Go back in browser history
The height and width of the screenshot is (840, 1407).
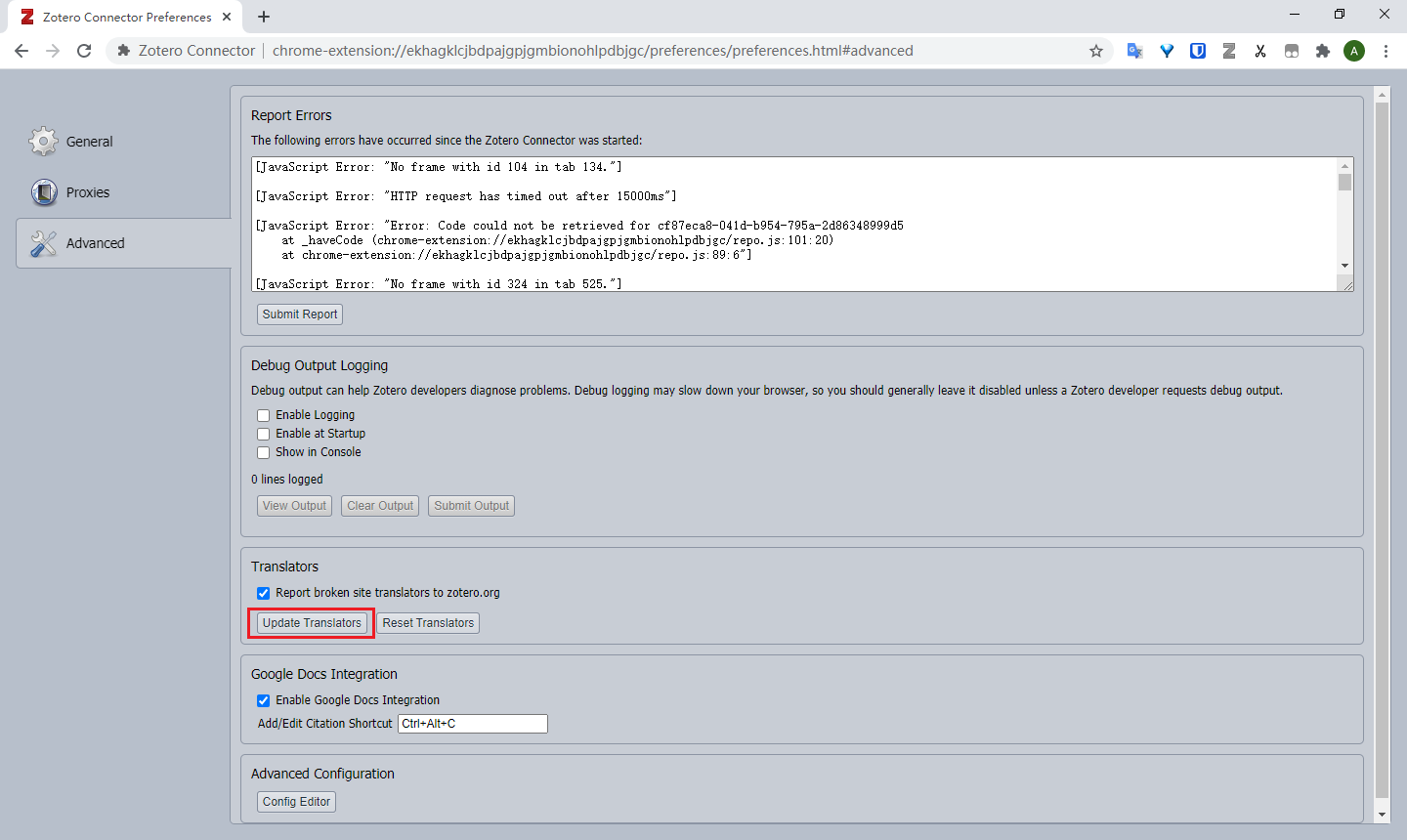(21, 51)
